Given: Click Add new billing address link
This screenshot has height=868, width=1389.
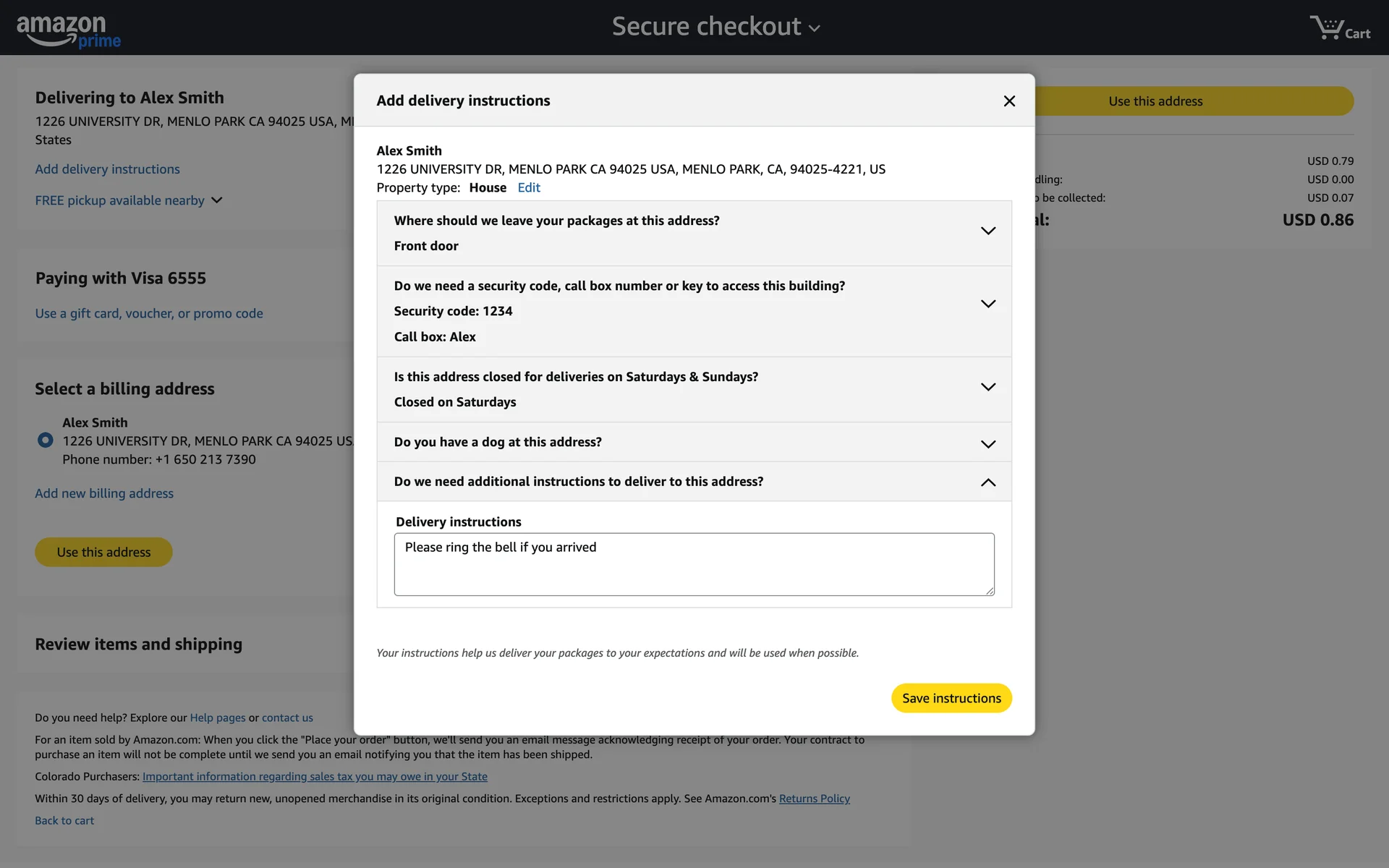Looking at the screenshot, I should (x=104, y=493).
